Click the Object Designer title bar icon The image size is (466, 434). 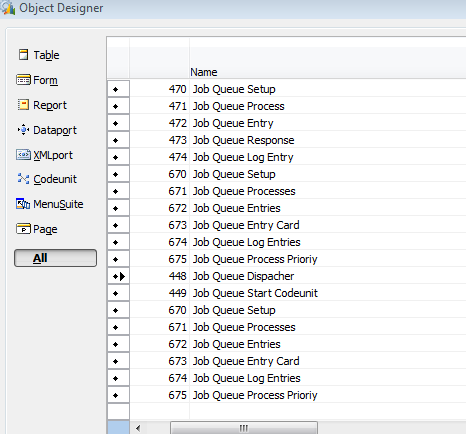8,7
